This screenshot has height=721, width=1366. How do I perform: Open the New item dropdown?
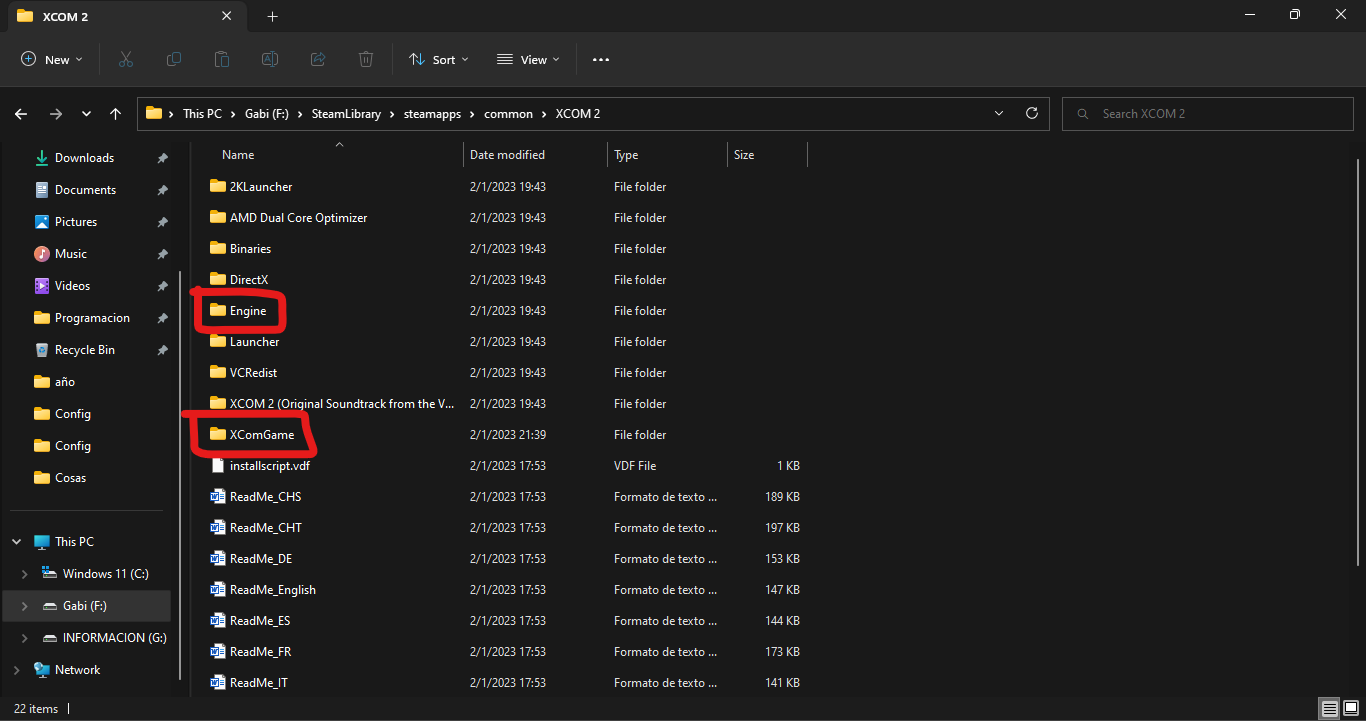(52, 60)
